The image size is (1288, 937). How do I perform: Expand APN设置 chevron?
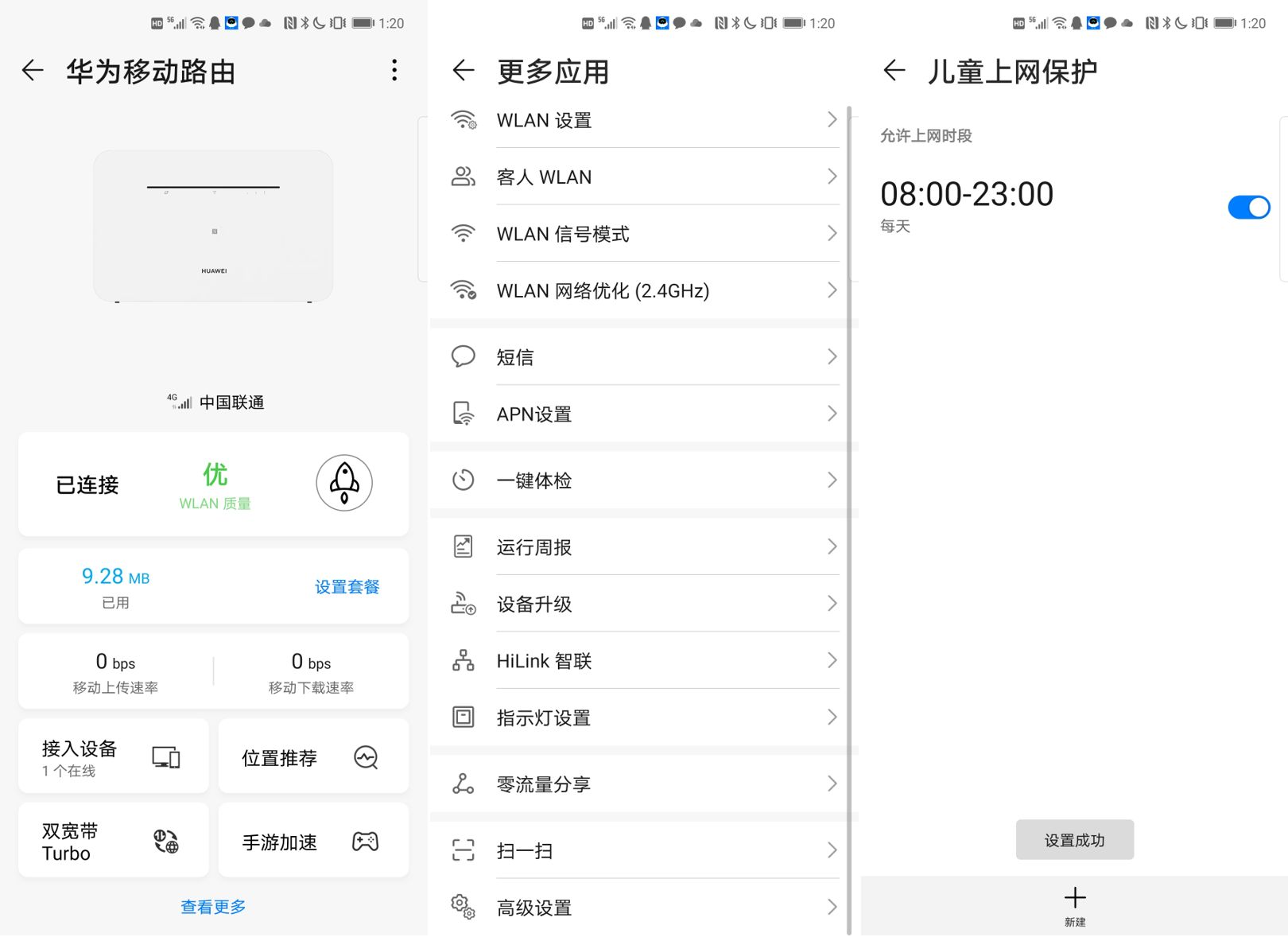click(x=832, y=414)
